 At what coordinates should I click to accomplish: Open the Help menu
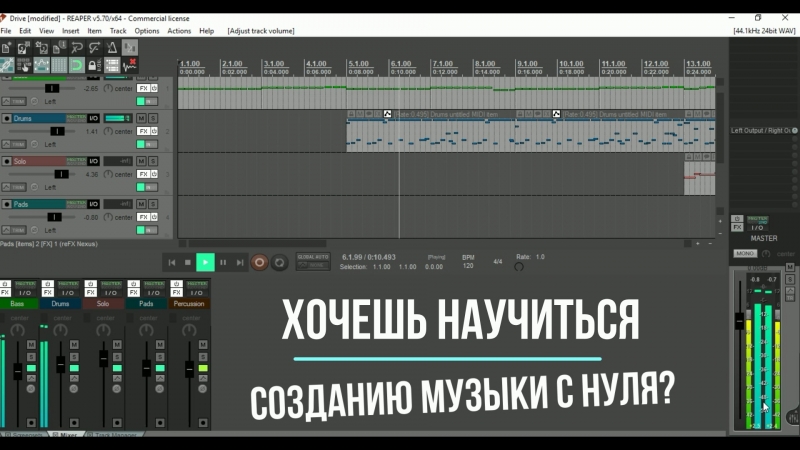207,31
